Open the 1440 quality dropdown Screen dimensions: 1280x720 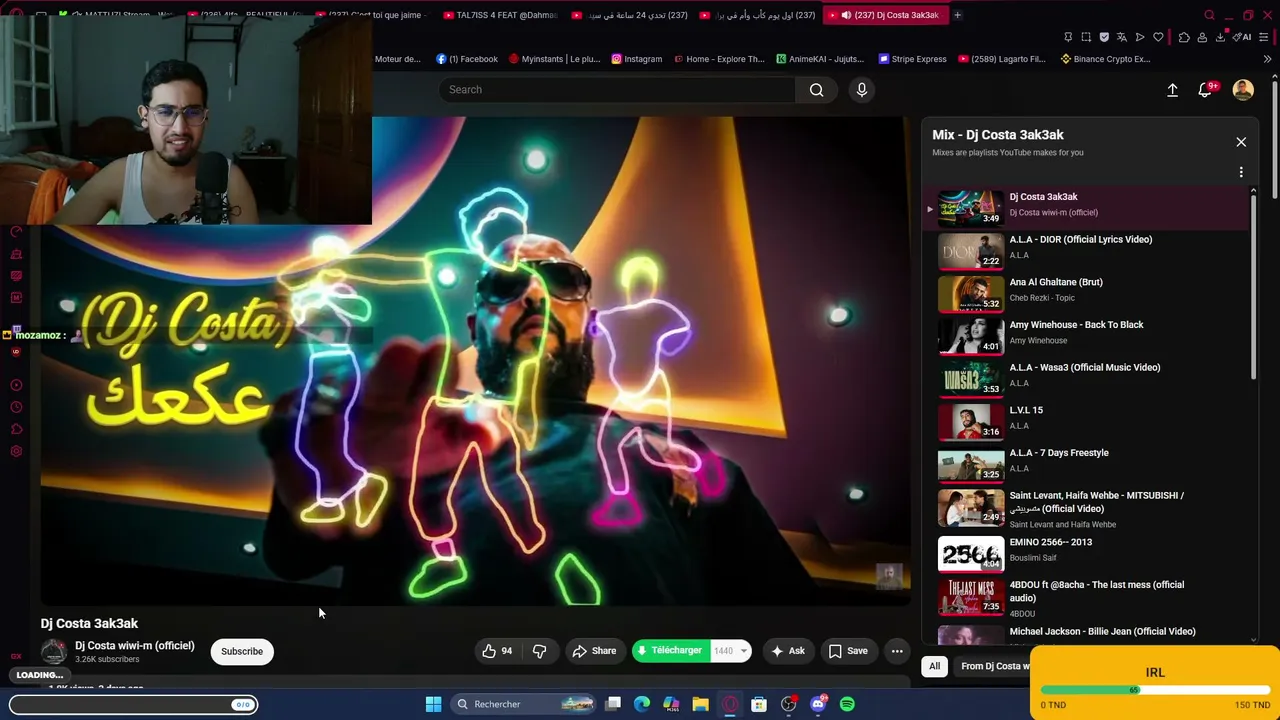pyautogui.click(x=729, y=651)
